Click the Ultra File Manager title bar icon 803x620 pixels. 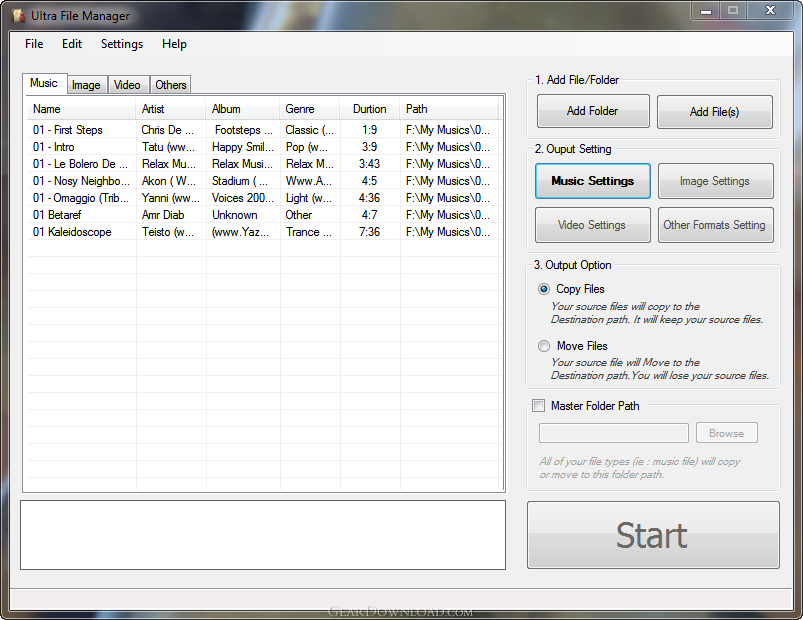[18, 16]
